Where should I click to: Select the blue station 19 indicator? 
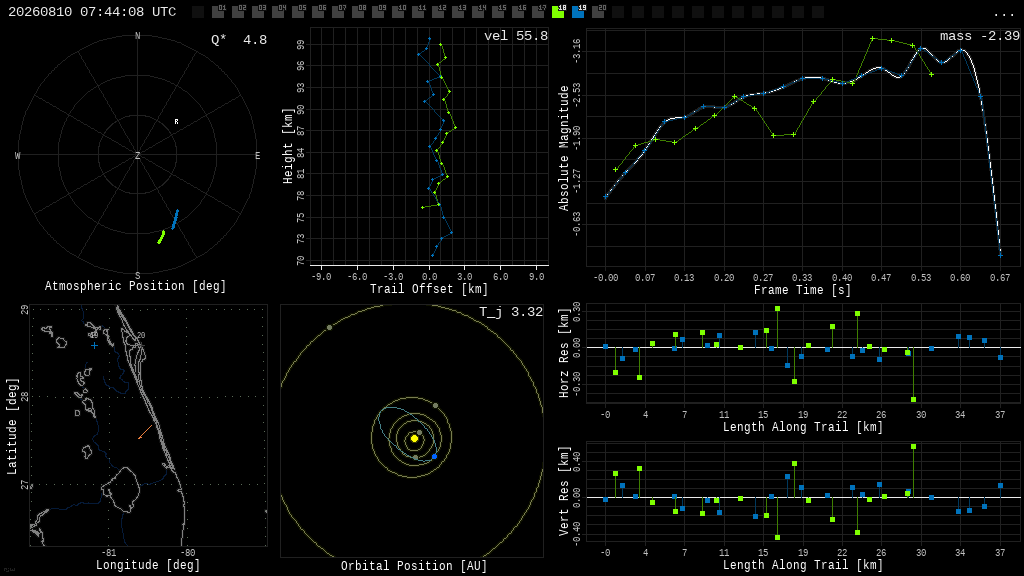point(579,12)
